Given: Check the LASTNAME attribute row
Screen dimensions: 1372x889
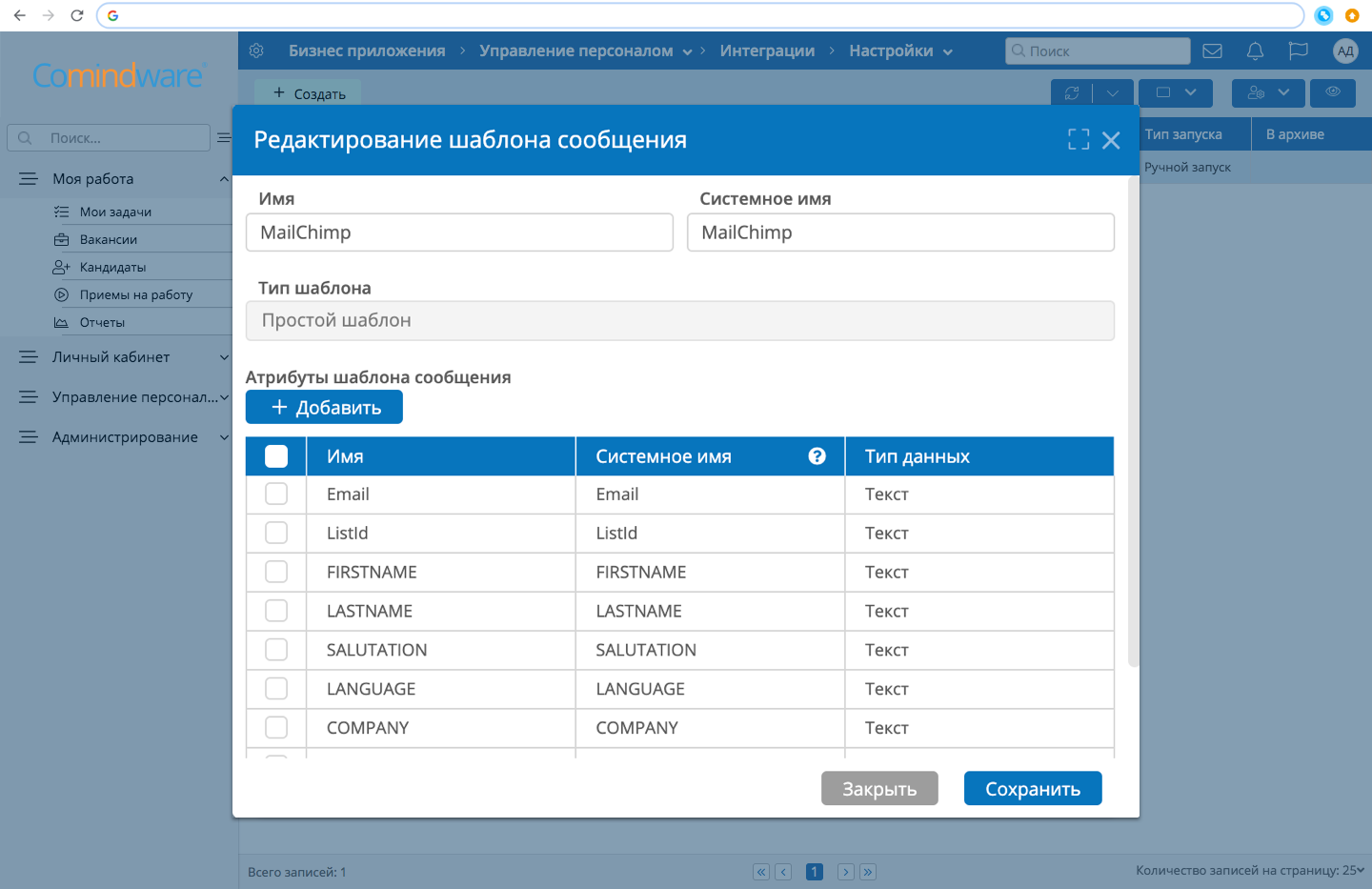Looking at the screenshot, I should click(x=276, y=611).
